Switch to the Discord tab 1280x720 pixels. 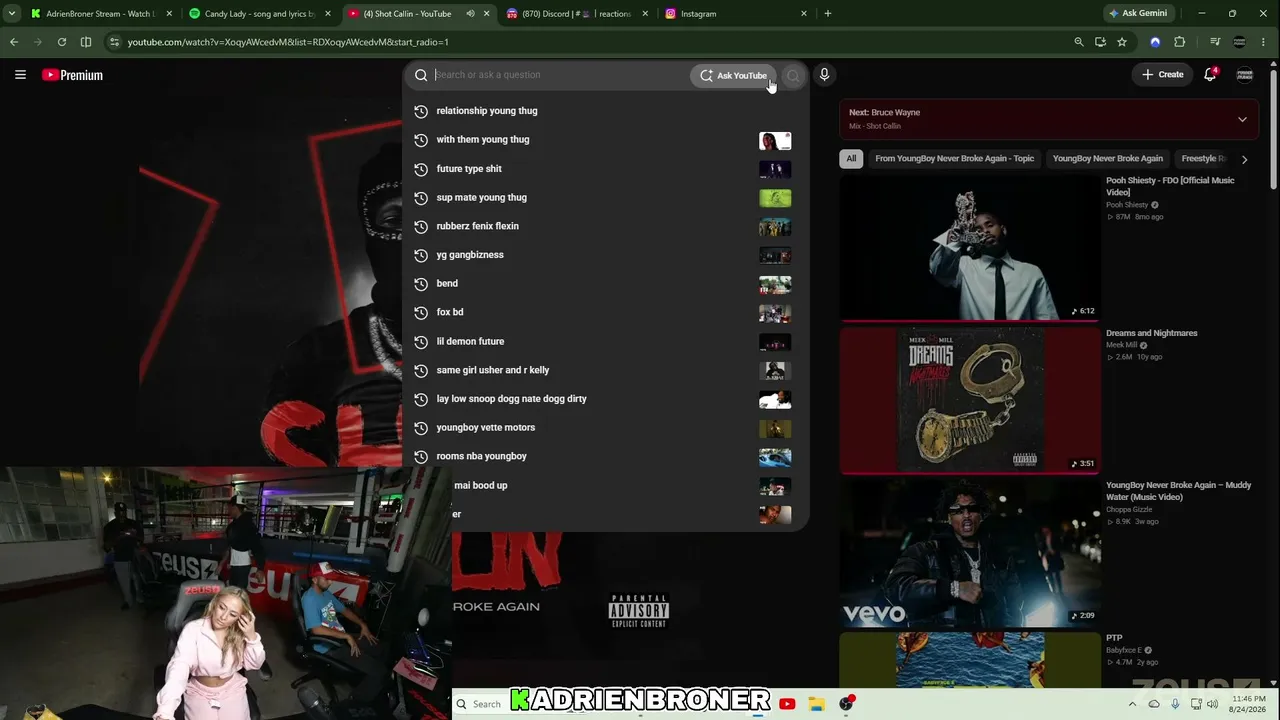577,14
